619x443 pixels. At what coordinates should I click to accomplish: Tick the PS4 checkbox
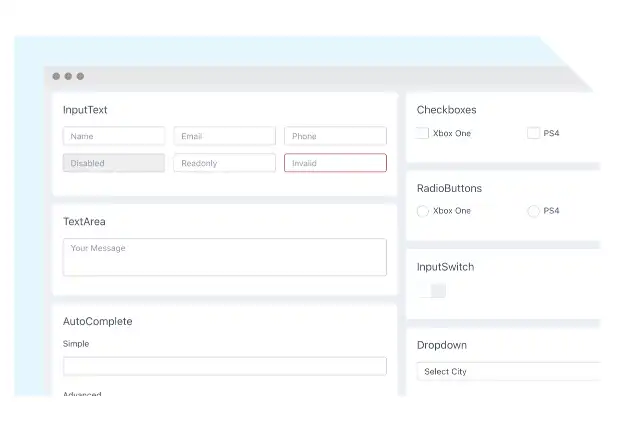(x=533, y=133)
